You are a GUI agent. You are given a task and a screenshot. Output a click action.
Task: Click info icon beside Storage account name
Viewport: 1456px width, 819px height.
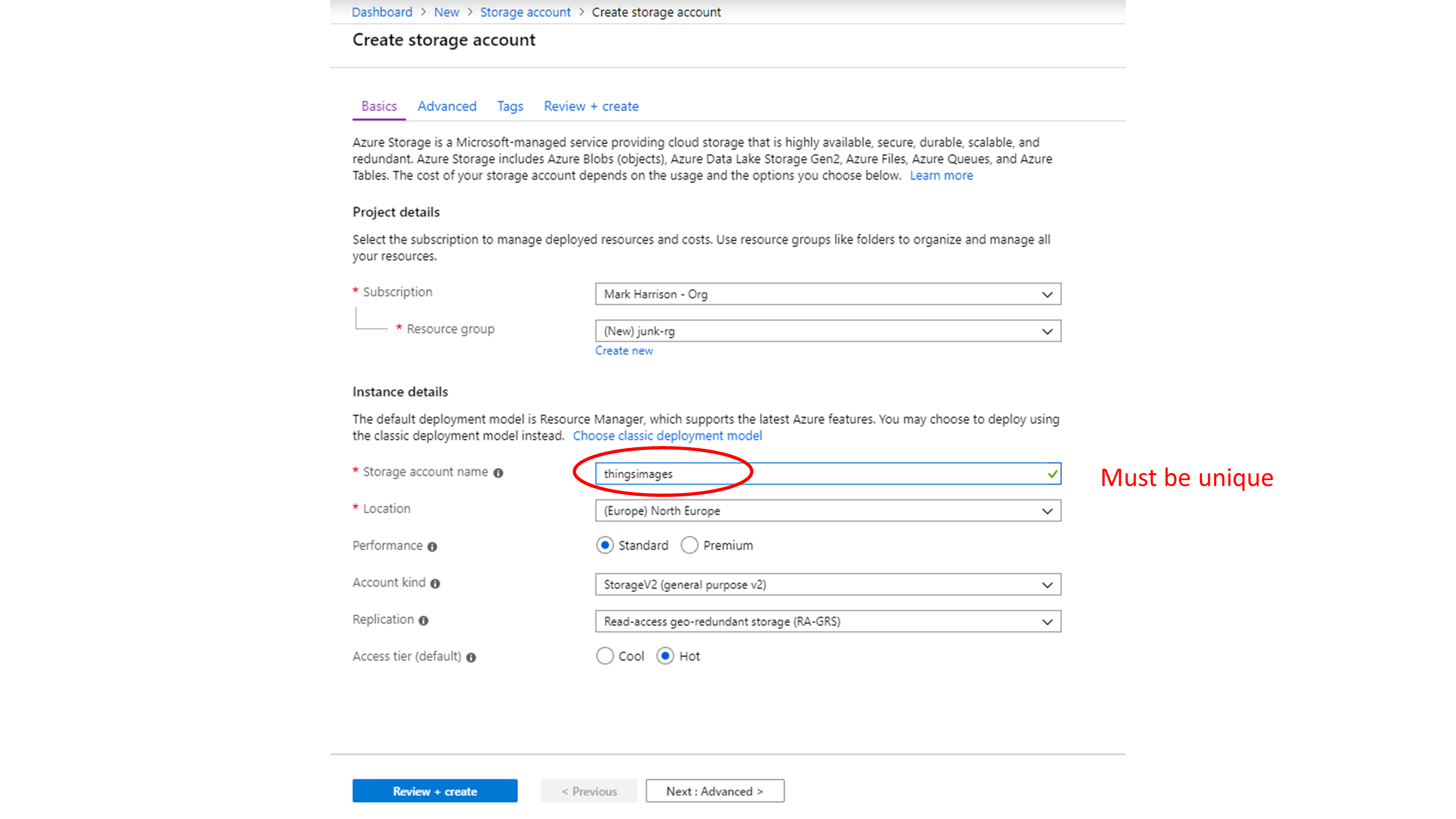498,473
